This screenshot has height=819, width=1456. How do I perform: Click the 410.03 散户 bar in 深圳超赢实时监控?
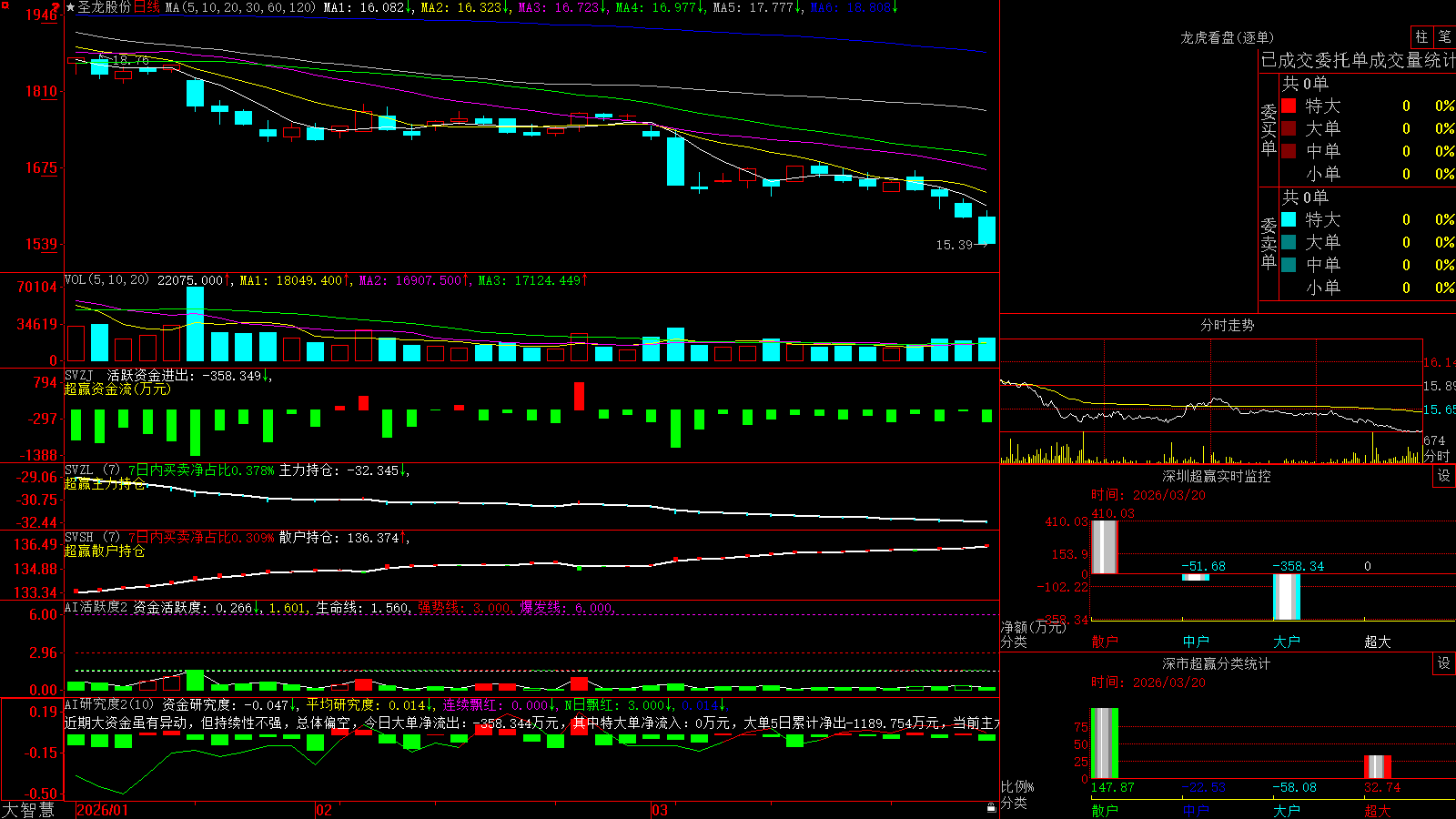coord(1105,547)
